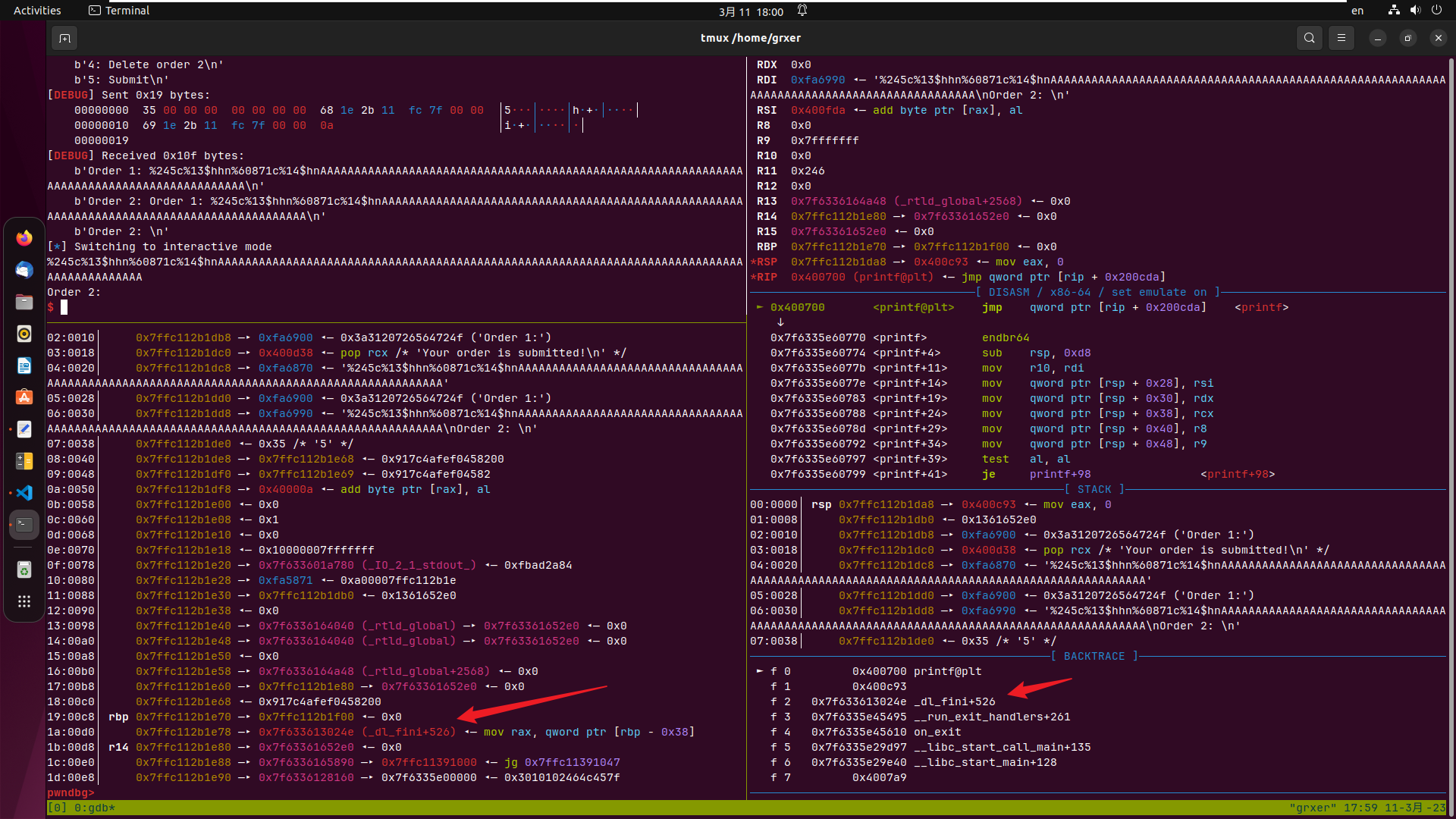
Task: Click '0x10000007fffffff' in row 0e:0070
Action: (x=316, y=550)
